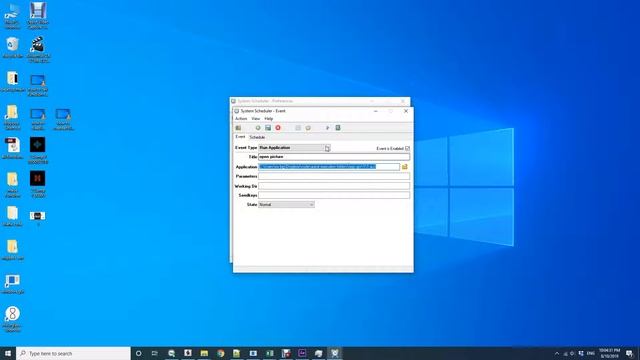Click the greyed round toolbar icon after the grid
This screenshot has height=360, width=640.
308,128
